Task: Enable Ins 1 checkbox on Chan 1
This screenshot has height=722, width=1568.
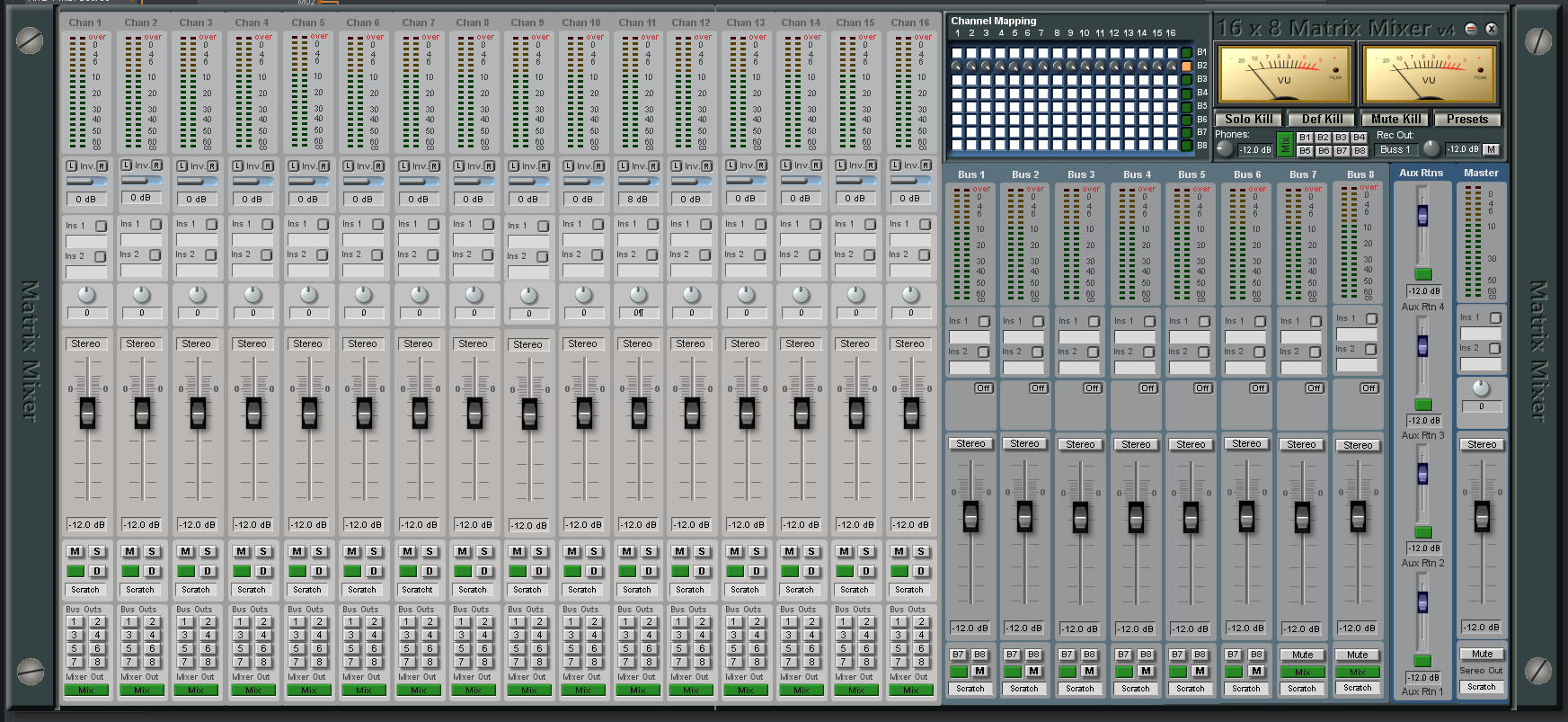Action: point(101,226)
